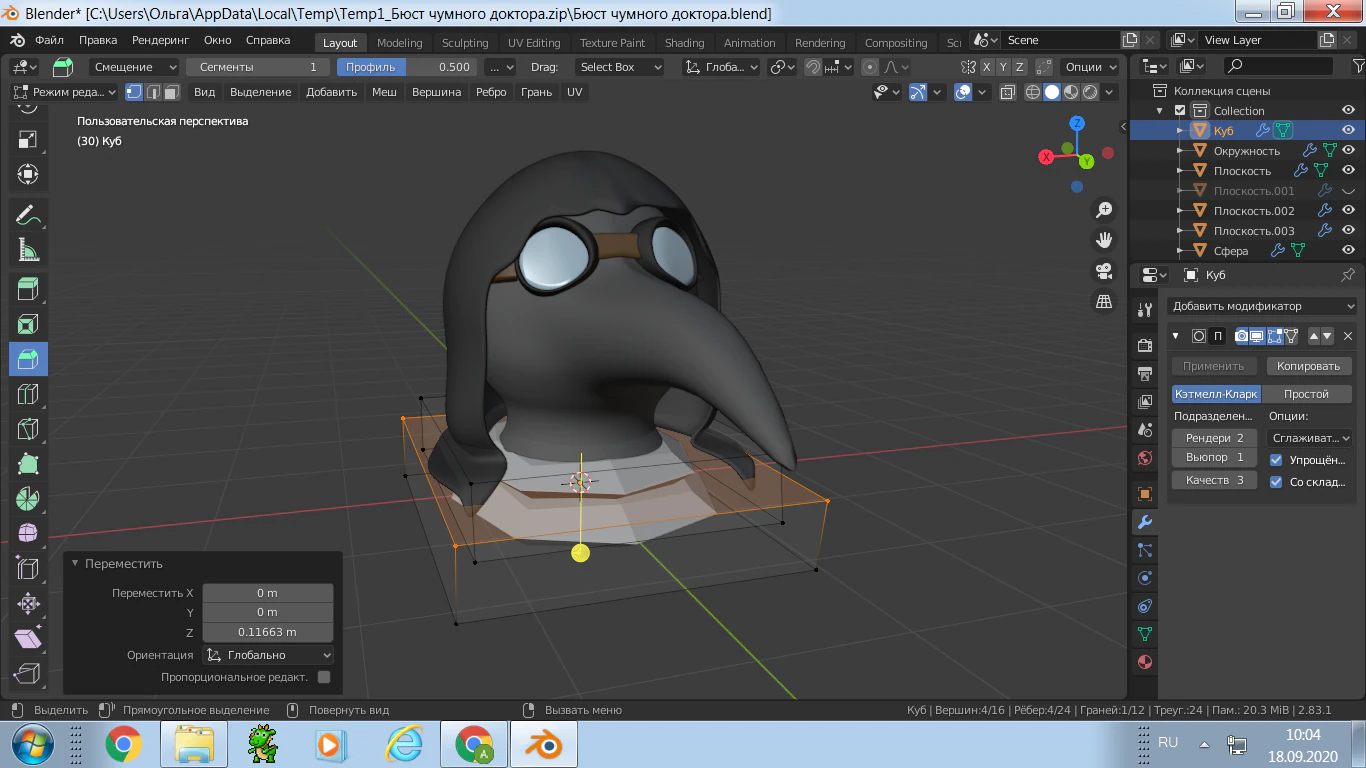Screen dimensions: 1366x768
Task: Open the Вершина menu
Action: (x=436, y=92)
